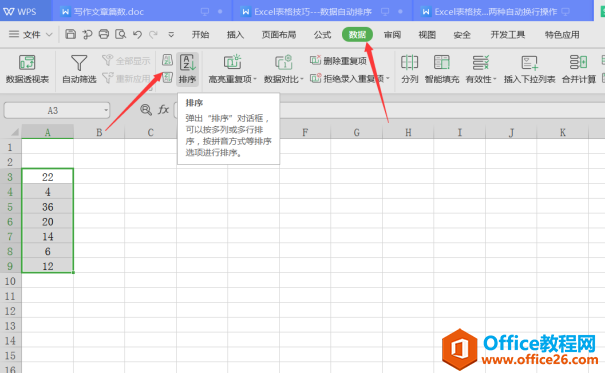Click 删除重复项 remove duplicates
This screenshot has width=605, height=377.
click(x=338, y=61)
